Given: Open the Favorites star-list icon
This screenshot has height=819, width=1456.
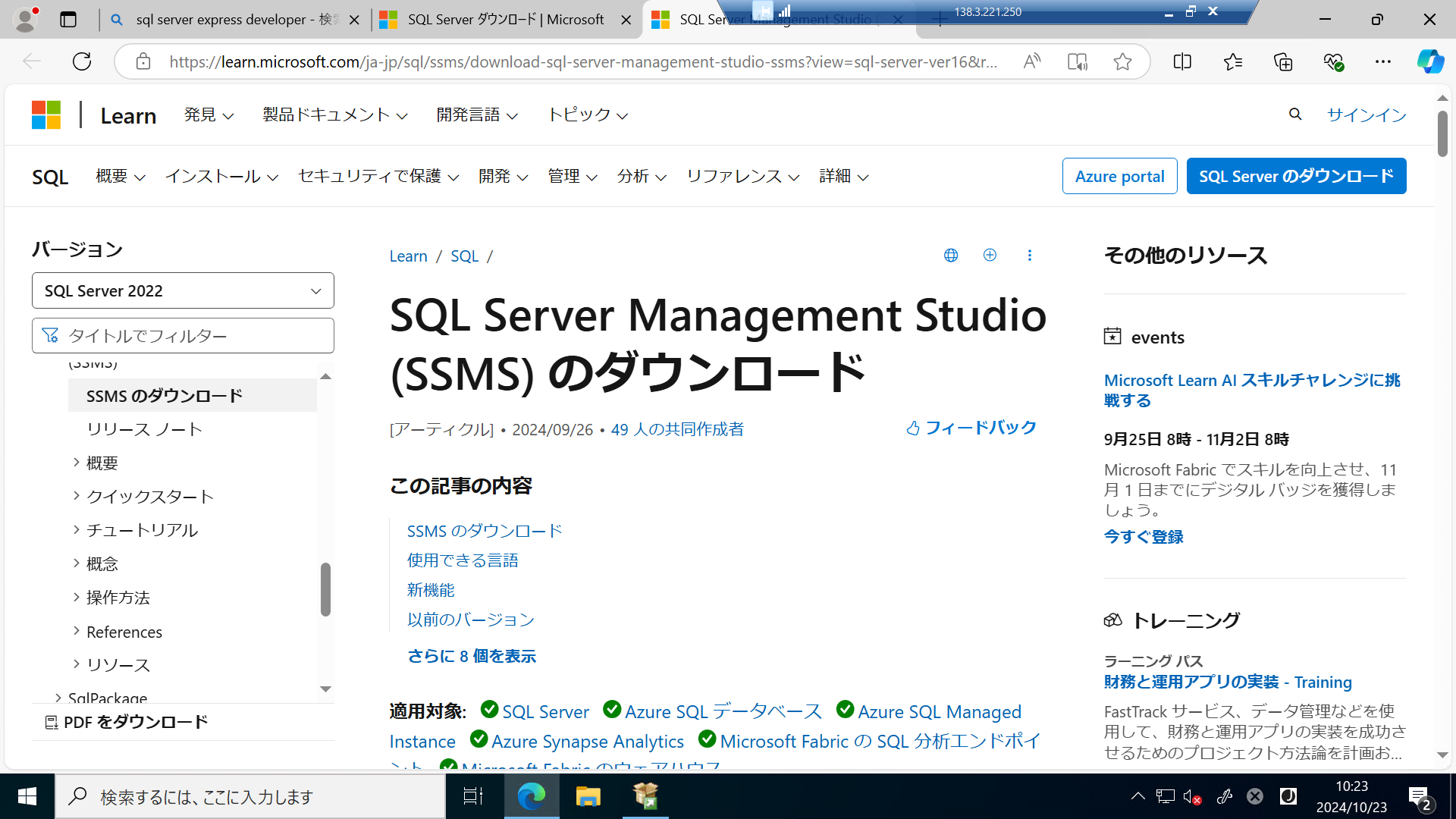Looking at the screenshot, I should [1232, 61].
